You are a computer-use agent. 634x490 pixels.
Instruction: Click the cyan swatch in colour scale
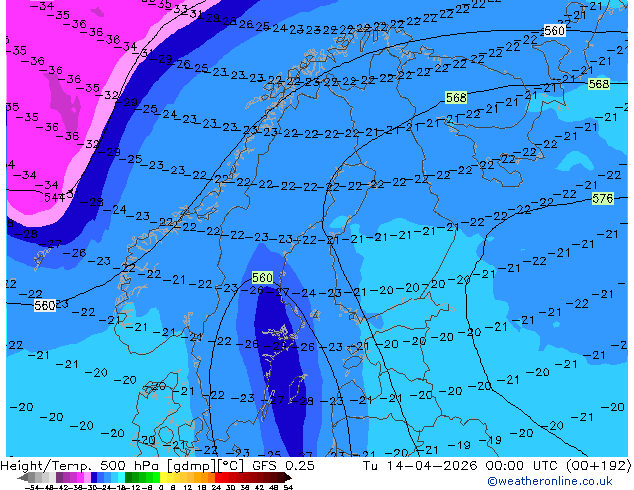pyautogui.click(x=121, y=477)
